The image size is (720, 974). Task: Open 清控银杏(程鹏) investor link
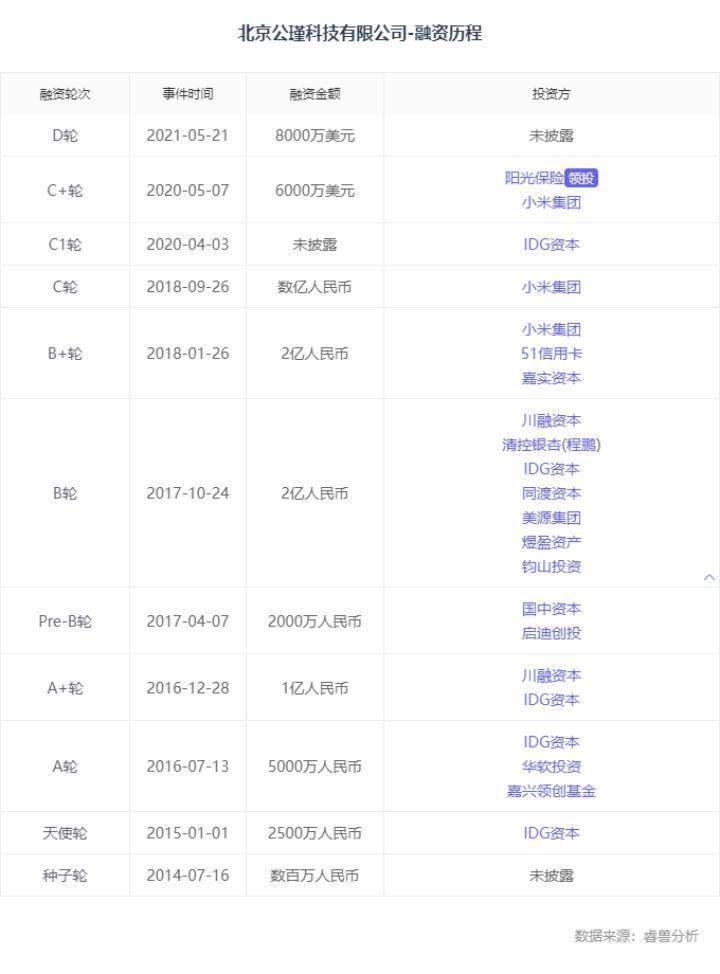tap(551, 445)
